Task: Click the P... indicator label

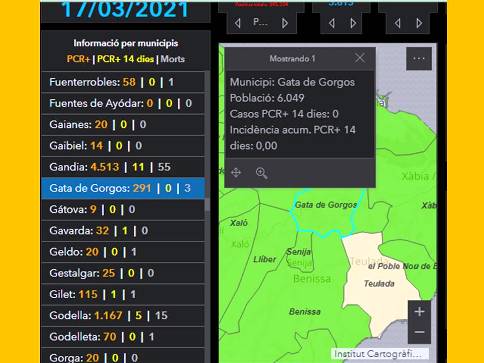Action: click(x=260, y=22)
